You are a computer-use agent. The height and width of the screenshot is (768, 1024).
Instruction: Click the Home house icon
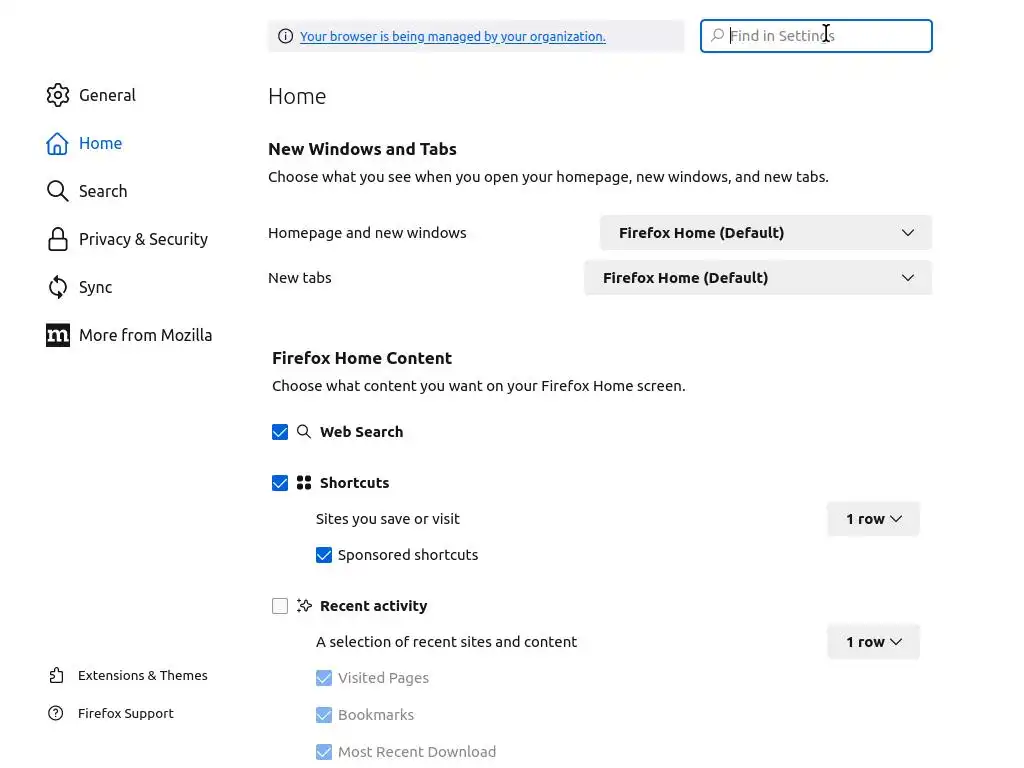(x=58, y=143)
